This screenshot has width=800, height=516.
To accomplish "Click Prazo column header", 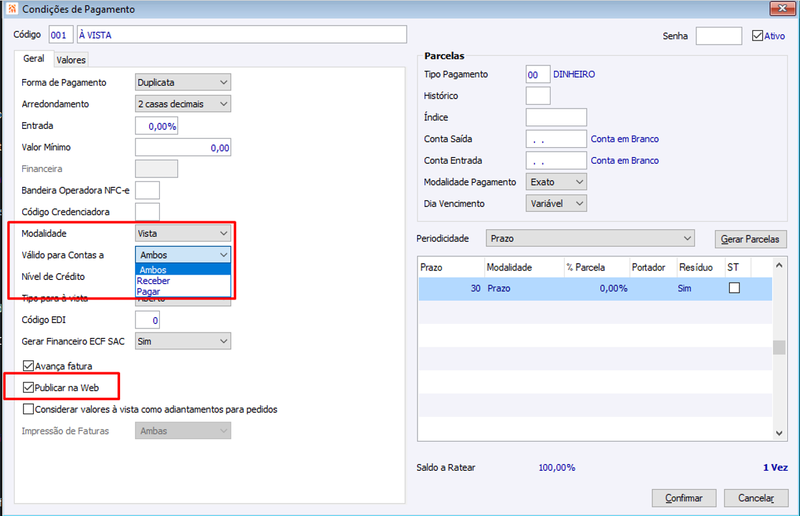I will tap(451, 267).
